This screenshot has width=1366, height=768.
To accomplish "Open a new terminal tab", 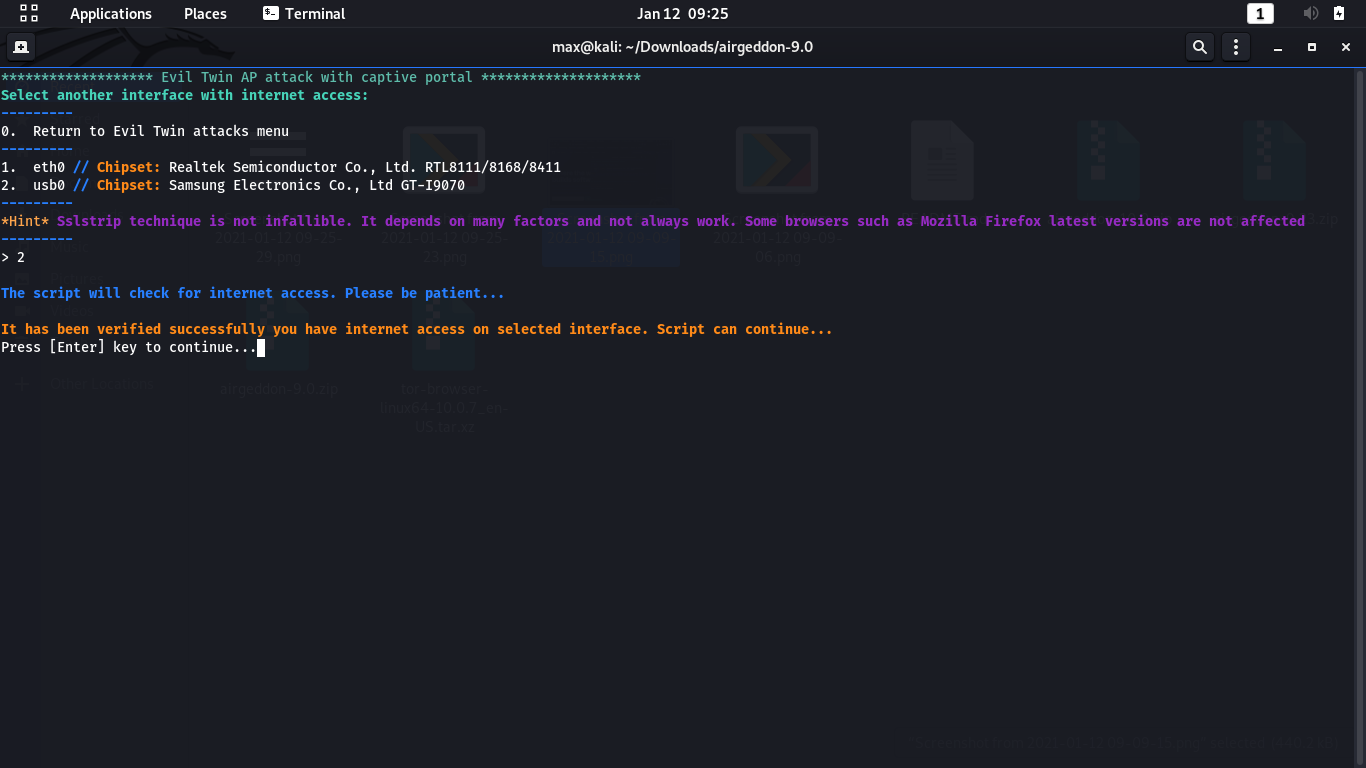I will tap(20, 47).
